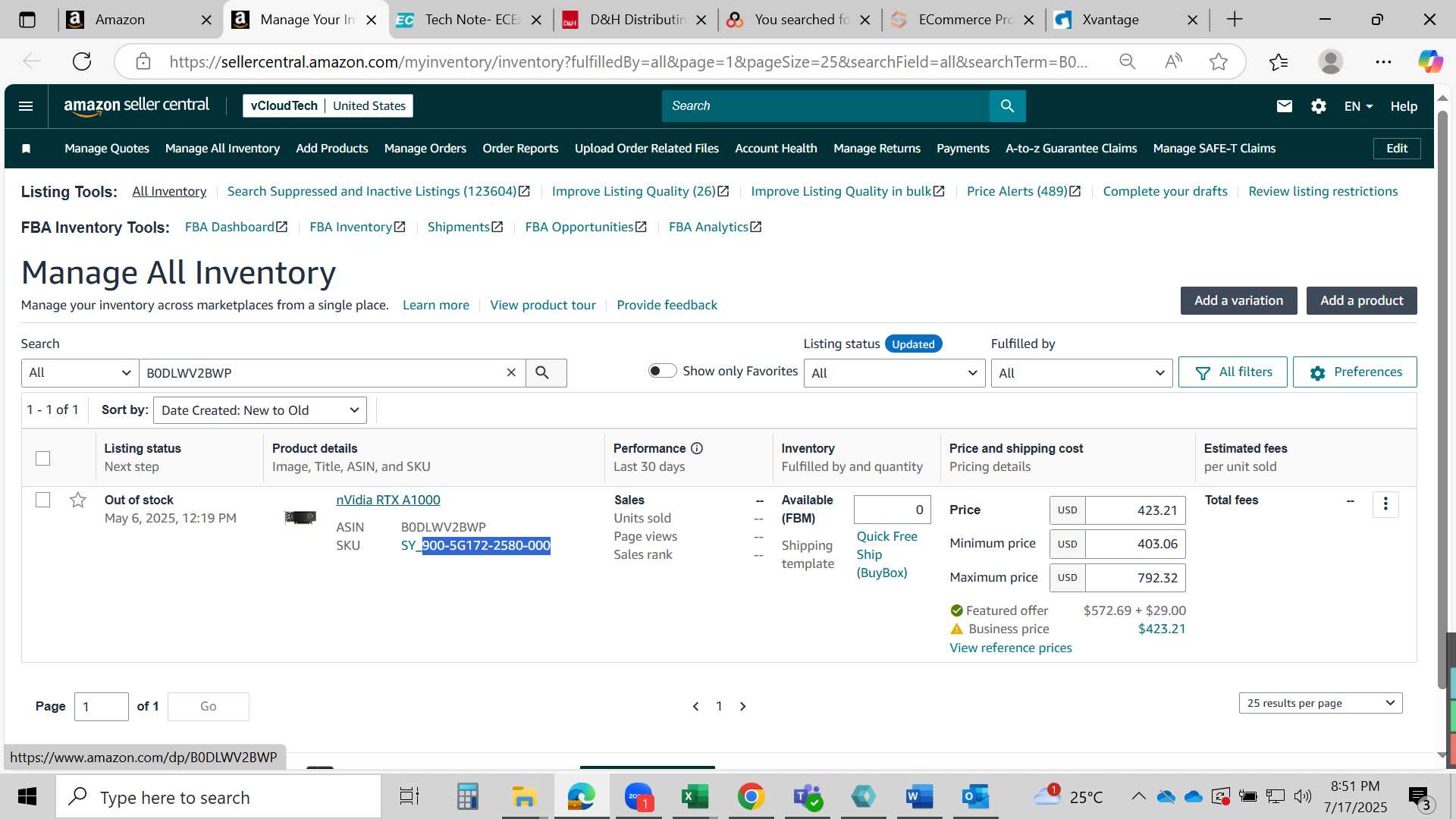Open the Windows Start menu
Image resolution: width=1456 pixels, height=819 pixels.
click(27, 796)
